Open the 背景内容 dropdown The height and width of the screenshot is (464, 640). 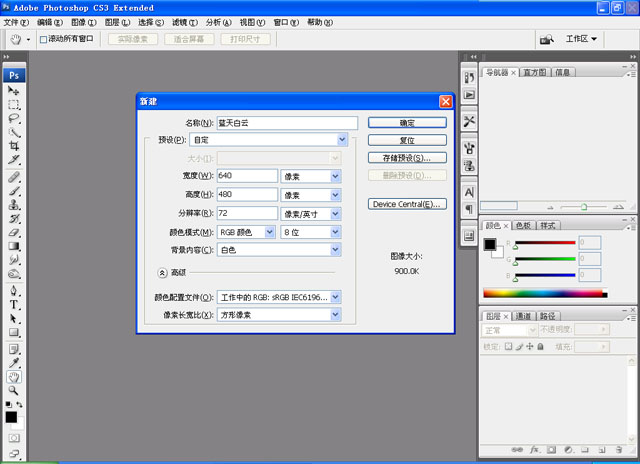(x=336, y=250)
